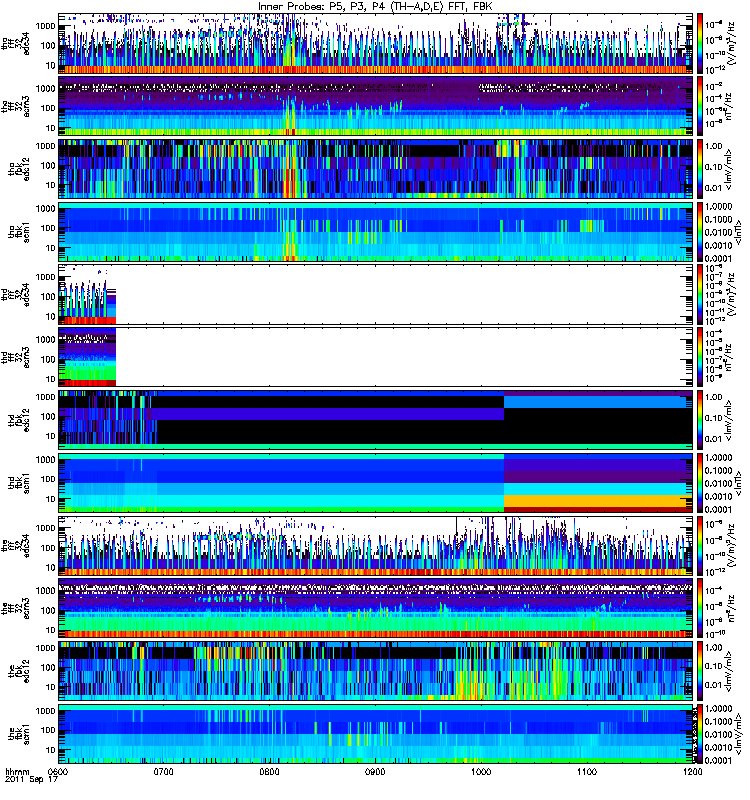The width and height of the screenshot is (750, 800).
Task: Select the 'the fbk edc12' y-axis label
Action: (x=19, y=671)
